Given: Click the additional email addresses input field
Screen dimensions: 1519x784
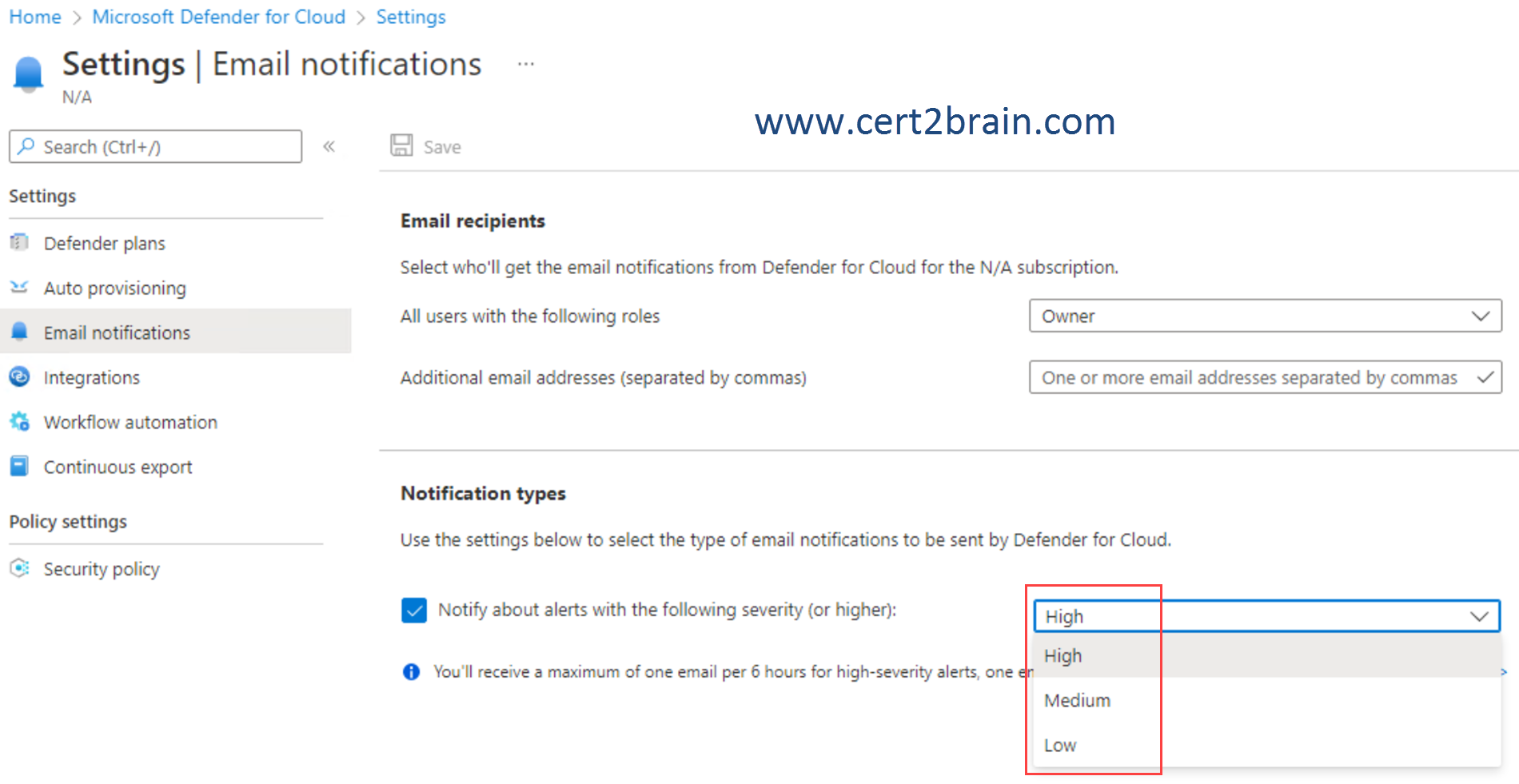Looking at the screenshot, I should point(1265,377).
